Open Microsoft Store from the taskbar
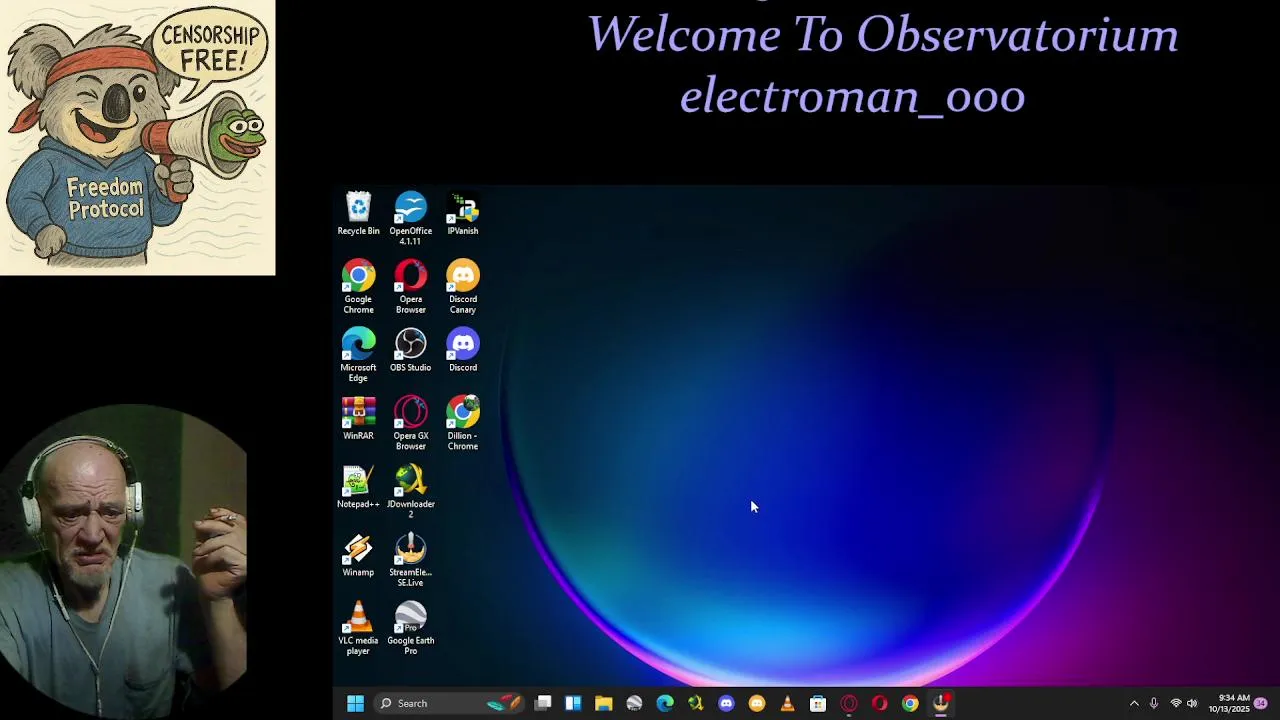The height and width of the screenshot is (720, 1280). coord(818,703)
